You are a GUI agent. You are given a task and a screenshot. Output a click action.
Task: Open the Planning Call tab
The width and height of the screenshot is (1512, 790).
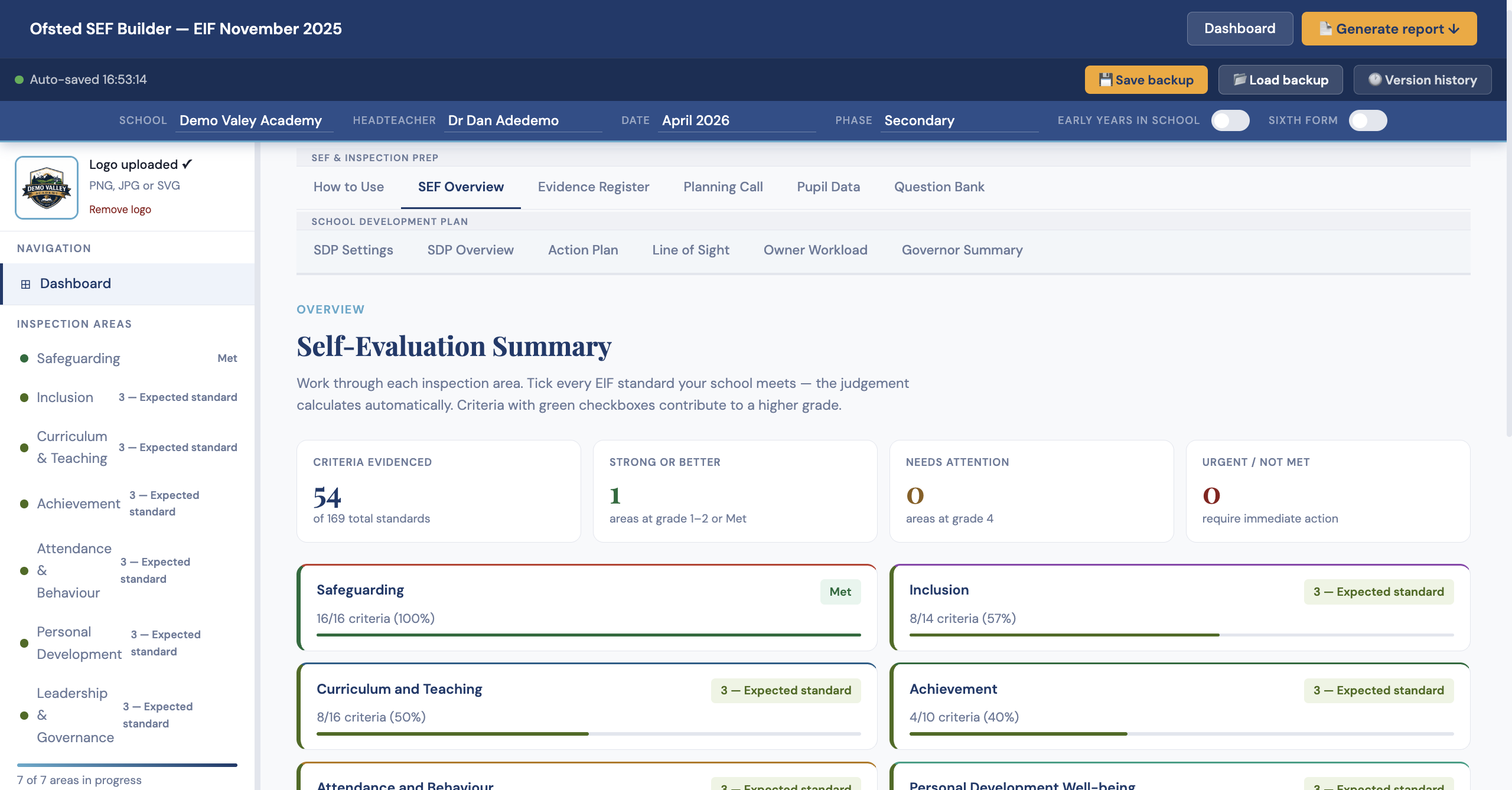click(723, 187)
